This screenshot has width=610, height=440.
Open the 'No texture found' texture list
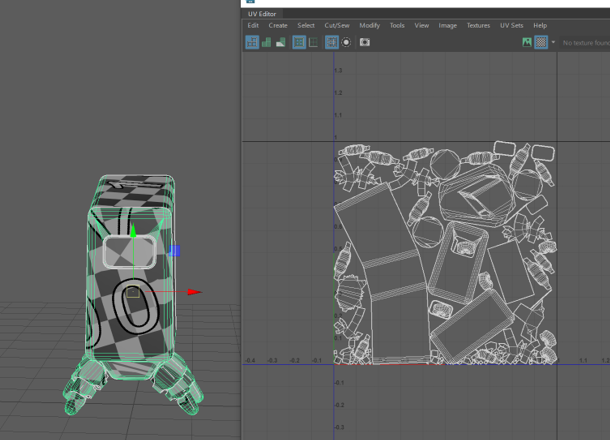(x=585, y=43)
